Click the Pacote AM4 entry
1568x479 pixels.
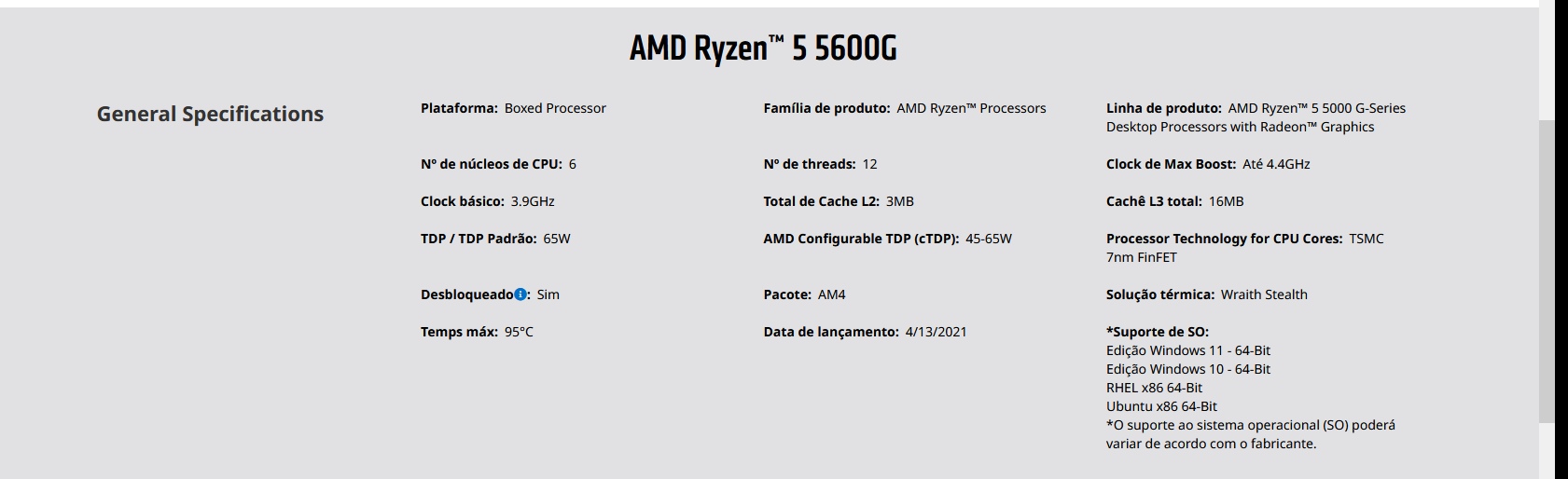804,294
